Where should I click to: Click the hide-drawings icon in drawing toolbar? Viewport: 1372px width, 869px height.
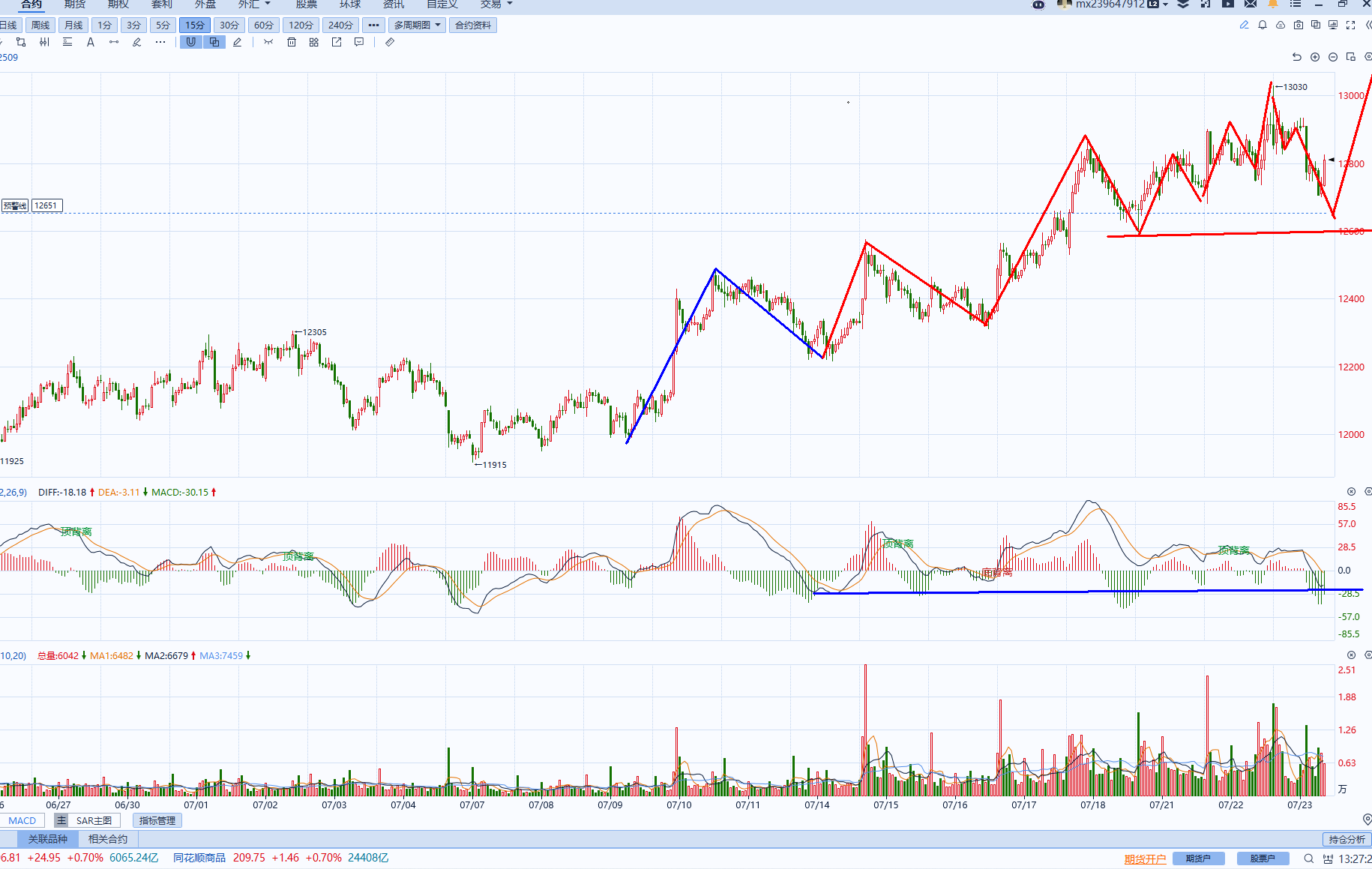click(268, 43)
